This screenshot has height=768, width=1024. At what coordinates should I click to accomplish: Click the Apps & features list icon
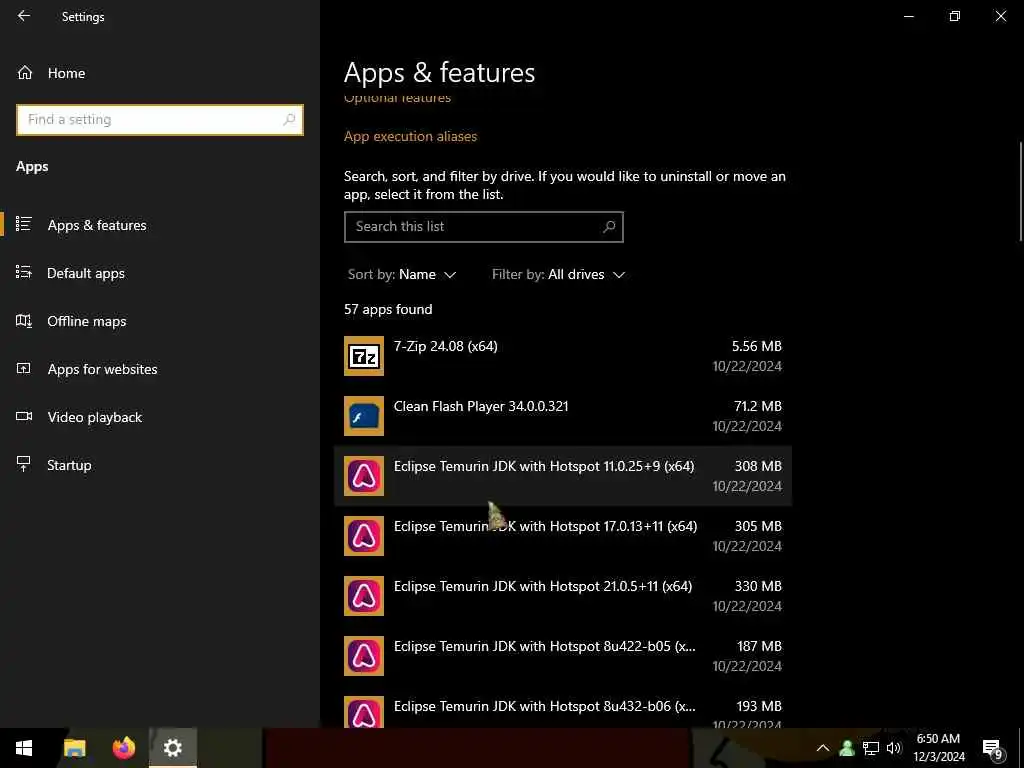tap(24, 224)
